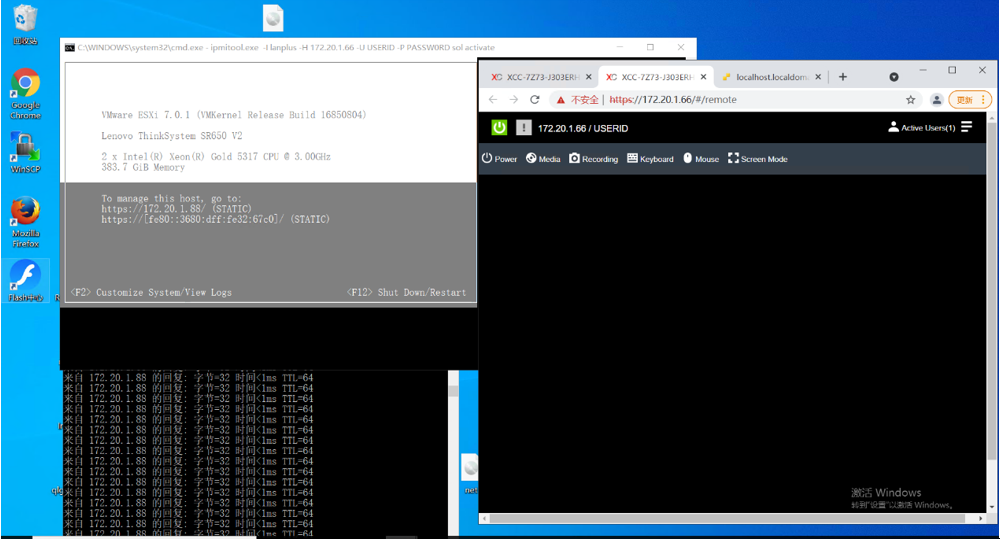Click the https://172.20.1.88/ (STATIC) line

tap(176, 209)
